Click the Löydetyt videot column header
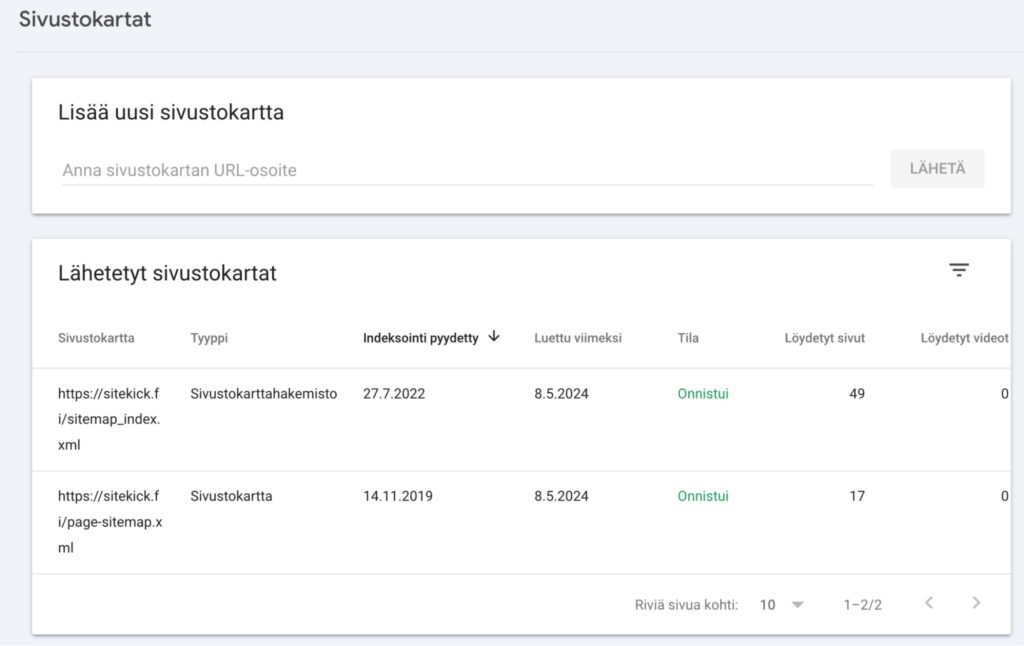The width and height of the screenshot is (1024, 646). [964, 338]
